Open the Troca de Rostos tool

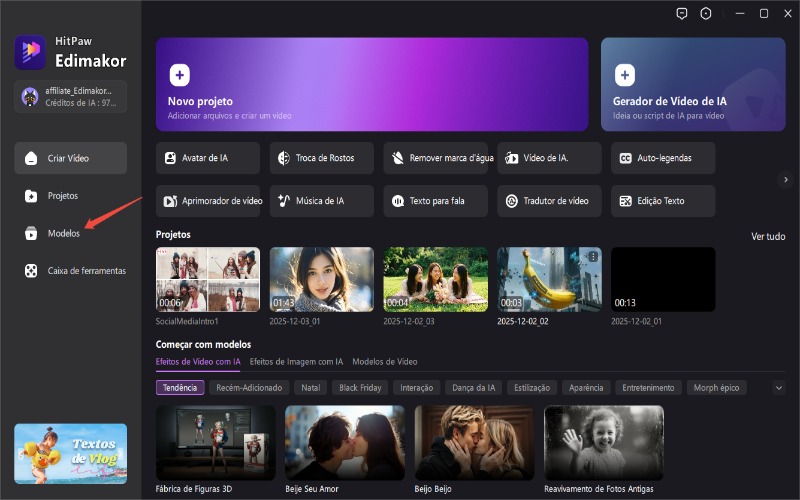pyautogui.click(x=321, y=158)
